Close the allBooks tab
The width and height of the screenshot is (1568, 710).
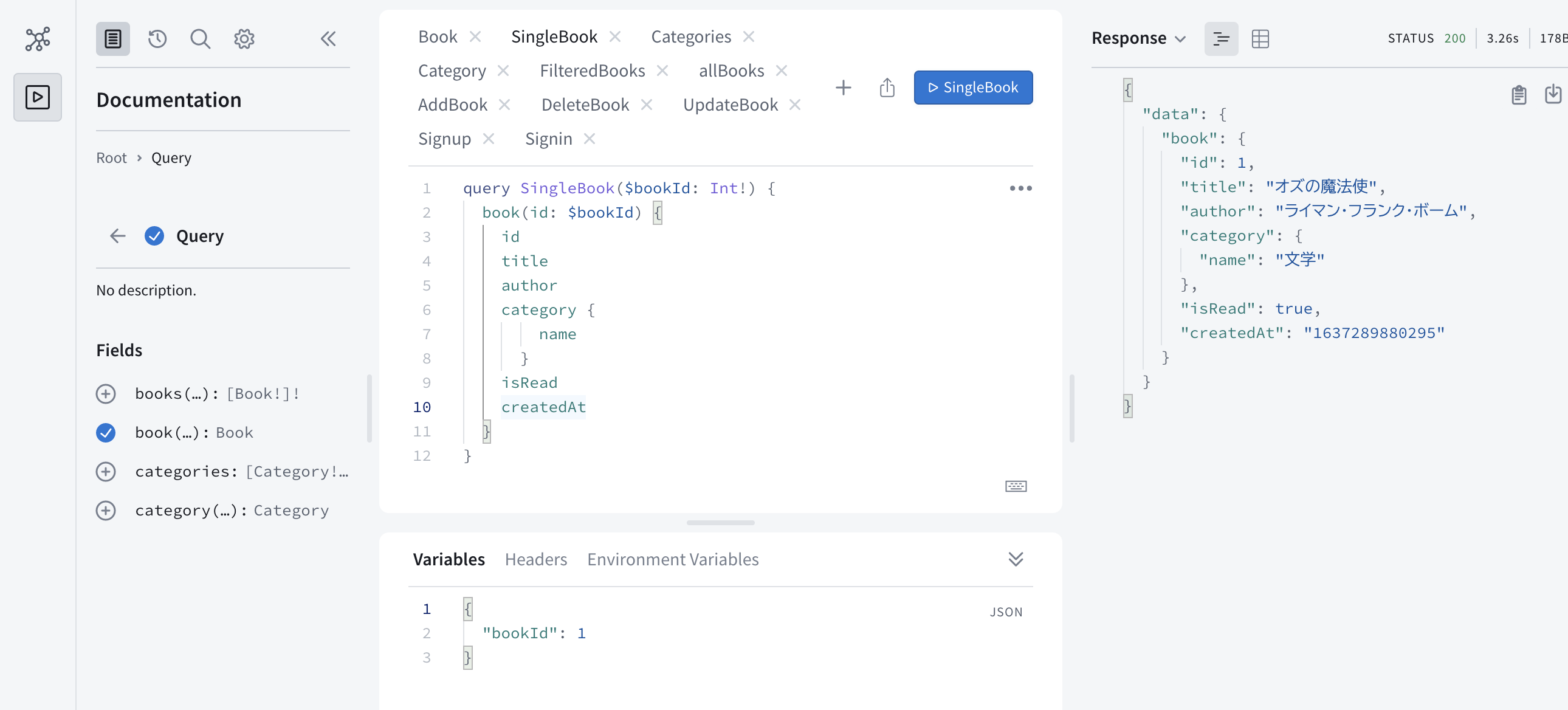pos(782,71)
